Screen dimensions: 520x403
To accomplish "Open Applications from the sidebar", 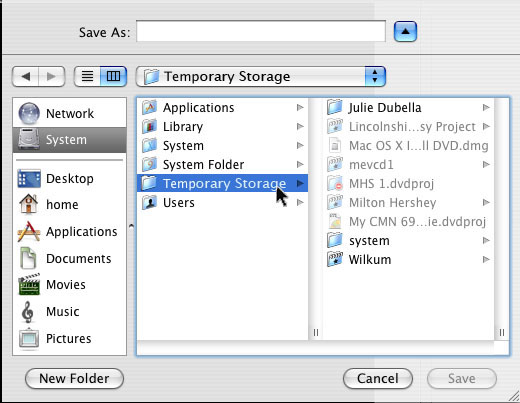I will coord(69,231).
